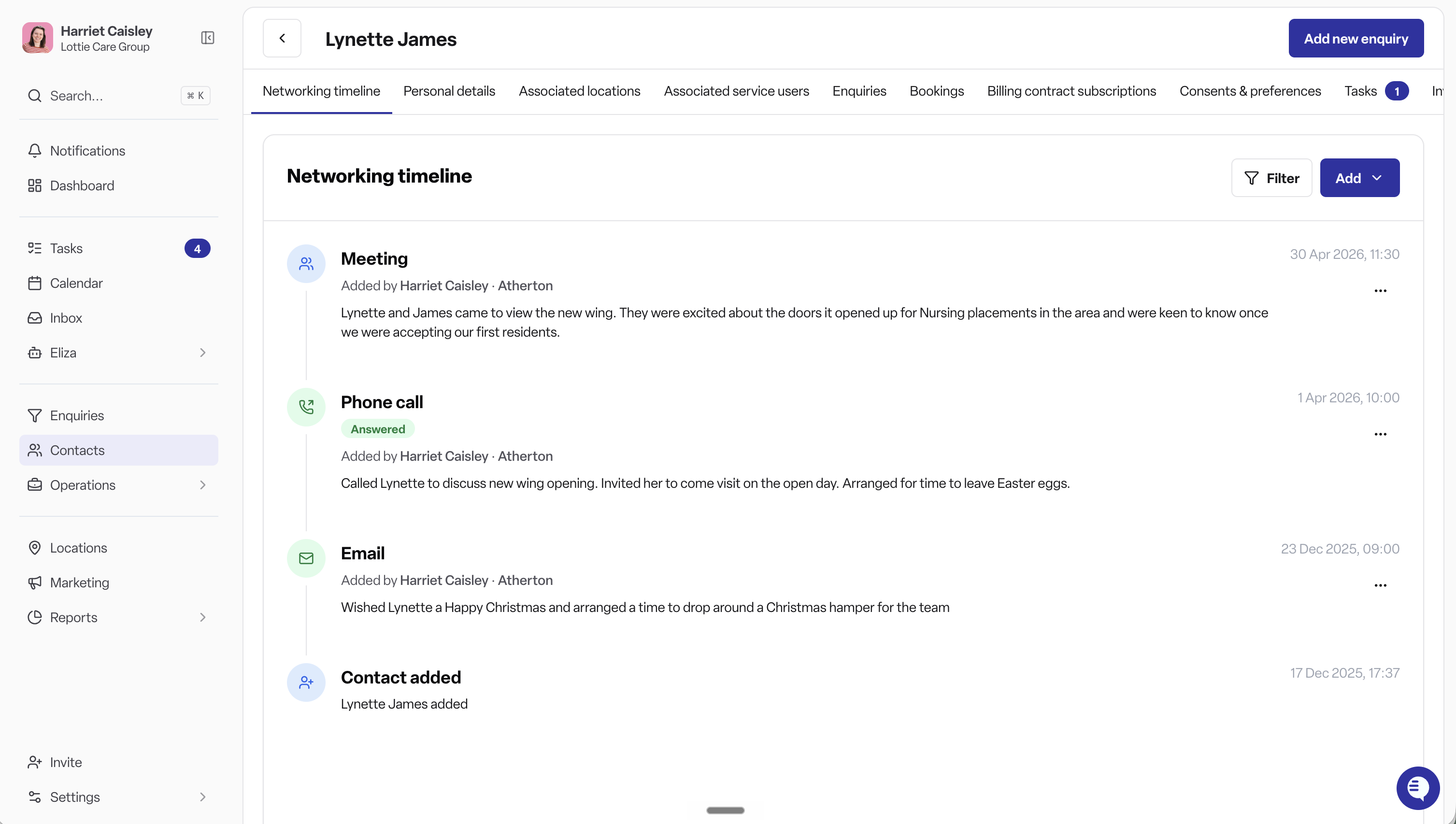Open the Add dropdown button
The width and height of the screenshot is (1456, 824).
(x=1359, y=178)
